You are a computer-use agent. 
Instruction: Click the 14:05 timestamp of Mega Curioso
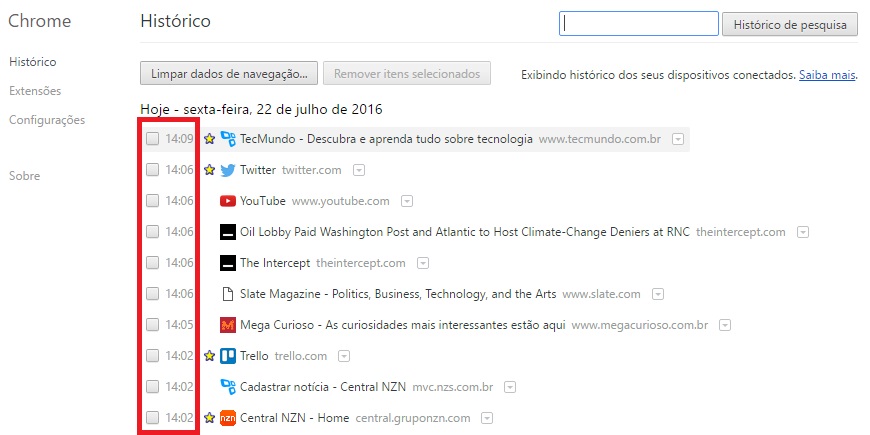tap(179, 325)
